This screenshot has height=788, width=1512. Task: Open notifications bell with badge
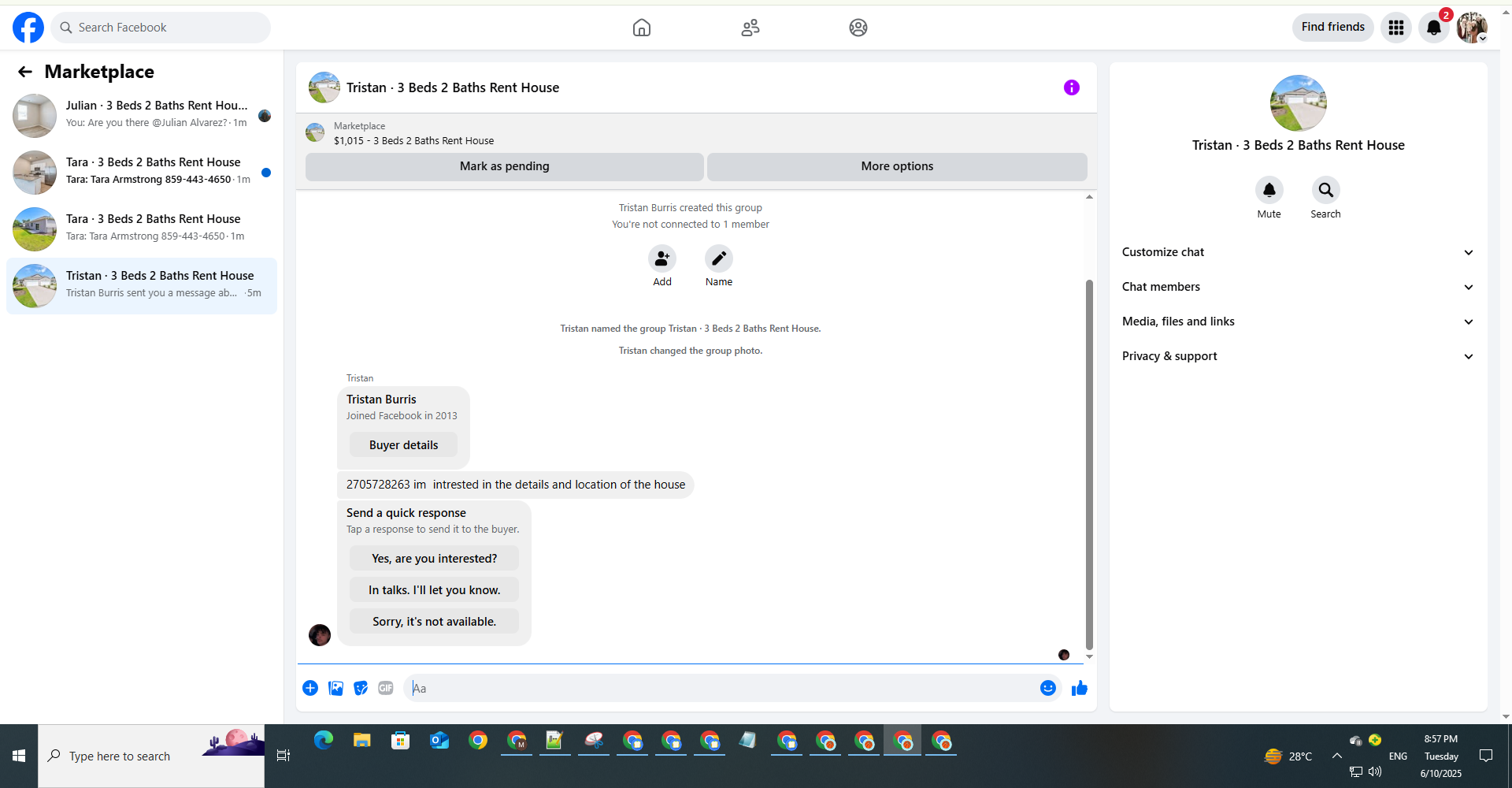(1434, 28)
